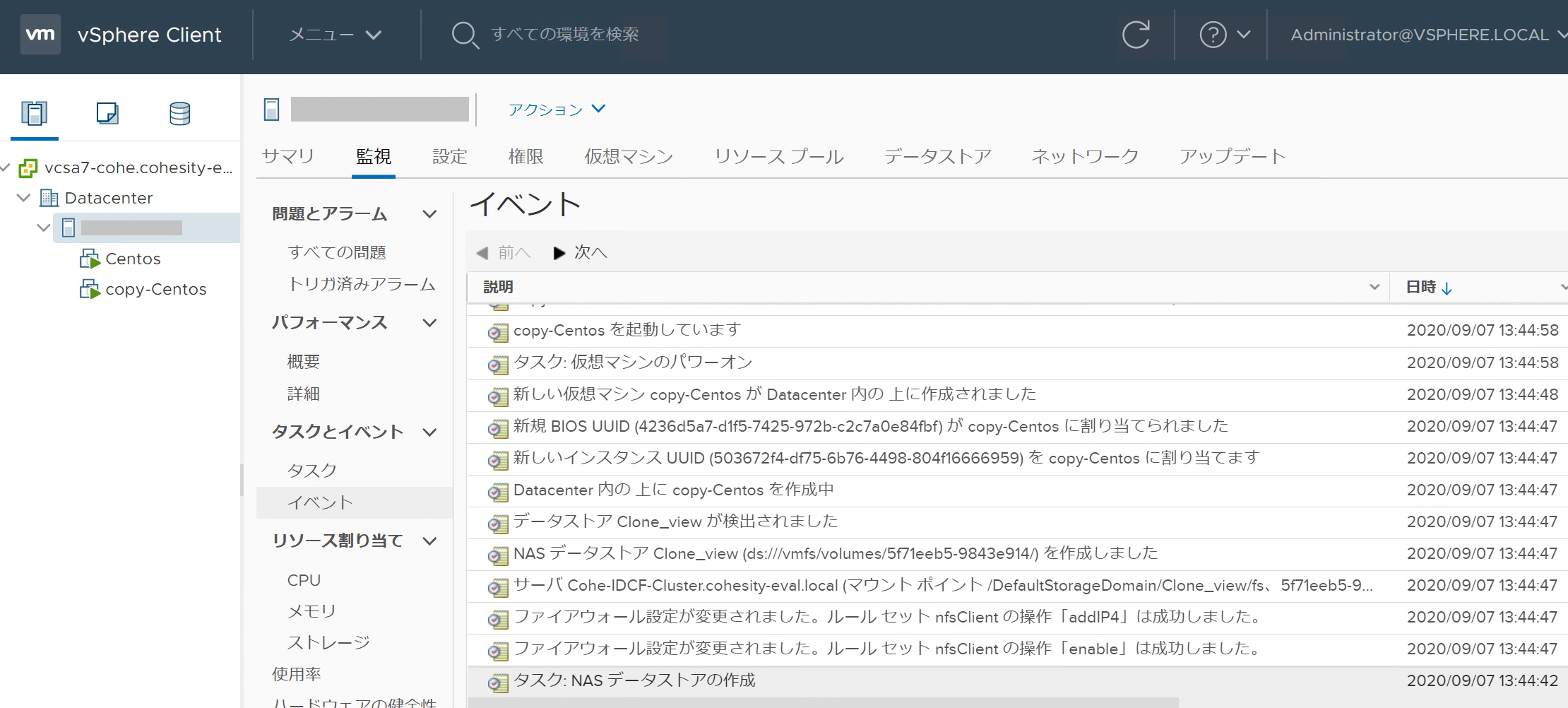Select event row ルール セット nfsClient「addIP4」
This screenshot has width=1568, height=708.
[1017, 618]
